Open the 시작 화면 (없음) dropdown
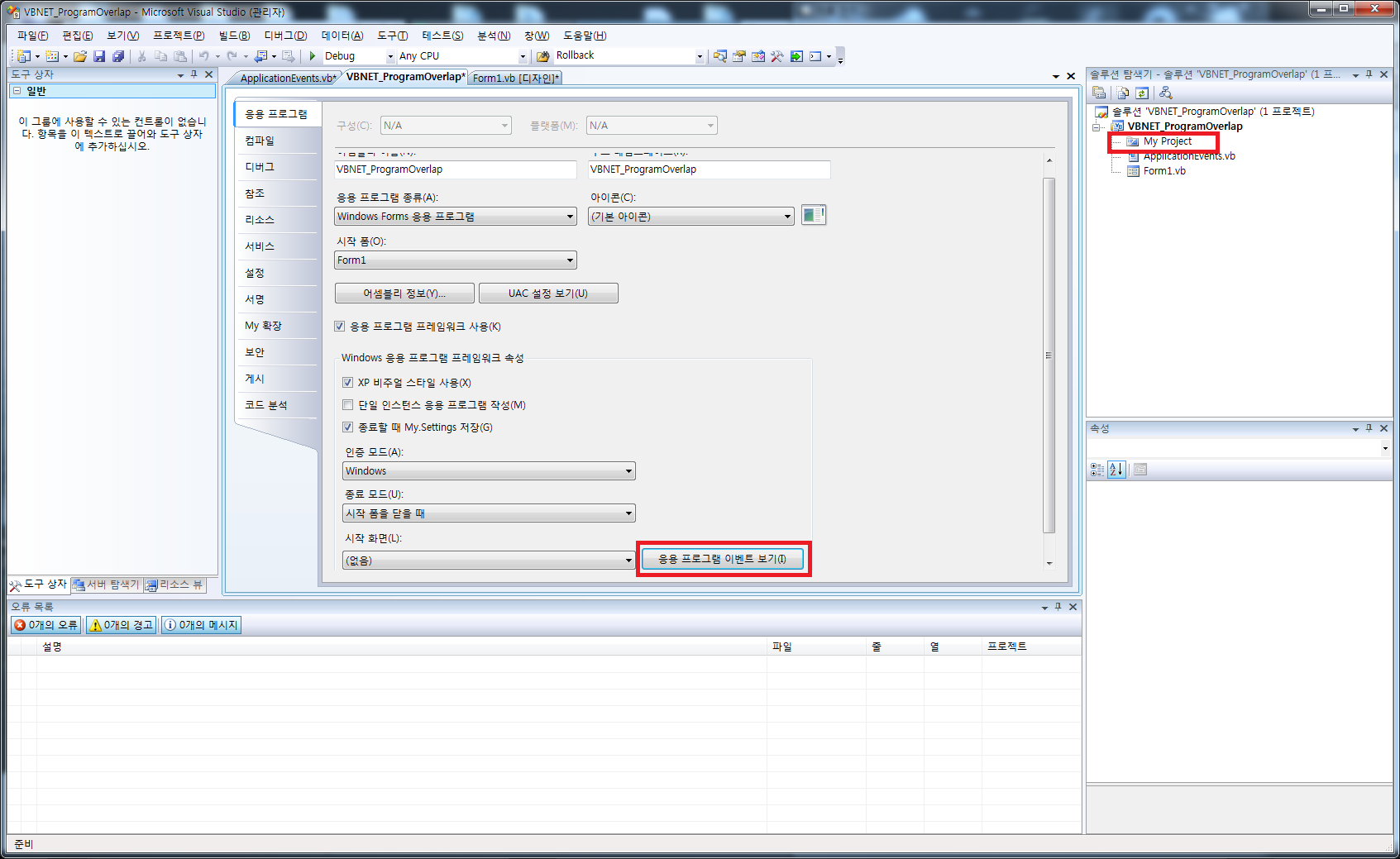This screenshot has width=1400, height=859. point(489,561)
